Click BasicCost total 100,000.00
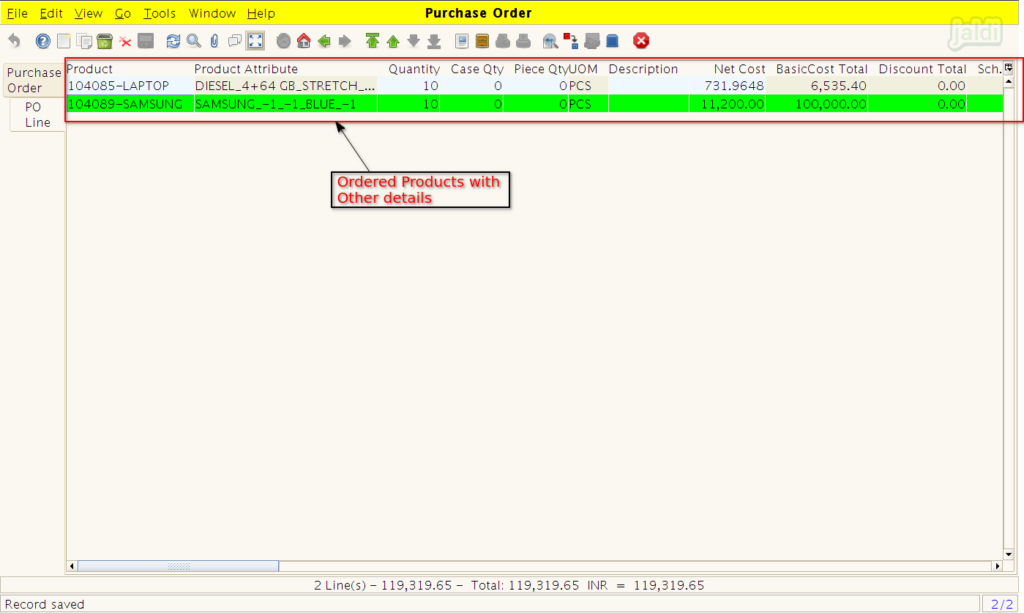1024x613 pixels. [x=817, y=104]
